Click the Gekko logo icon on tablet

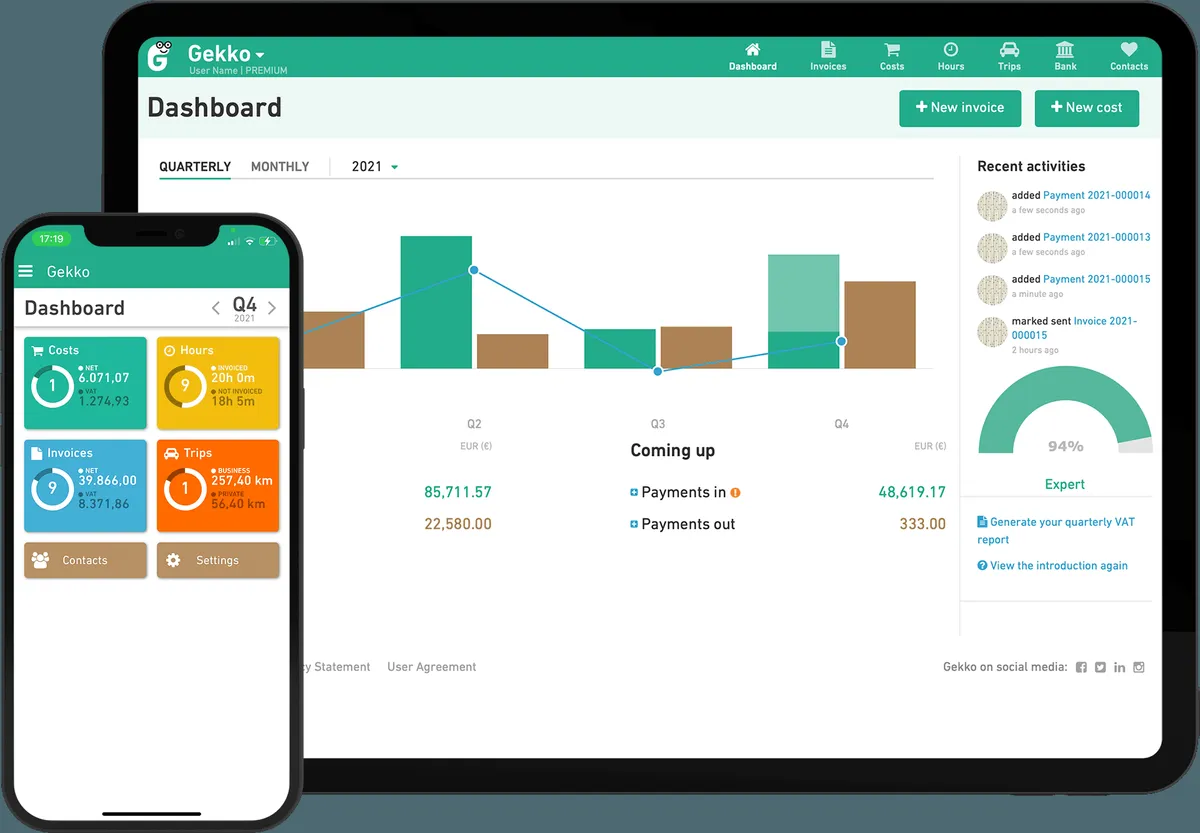[160, 56]
